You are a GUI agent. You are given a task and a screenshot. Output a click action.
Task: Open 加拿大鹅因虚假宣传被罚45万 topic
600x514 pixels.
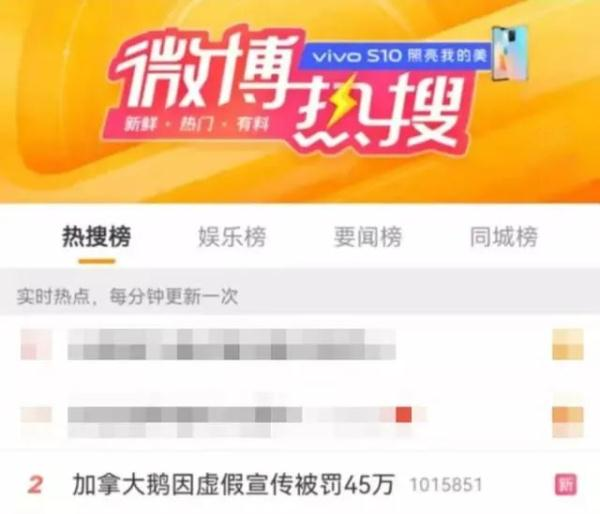pyautogui.click(x=233, y=485)
